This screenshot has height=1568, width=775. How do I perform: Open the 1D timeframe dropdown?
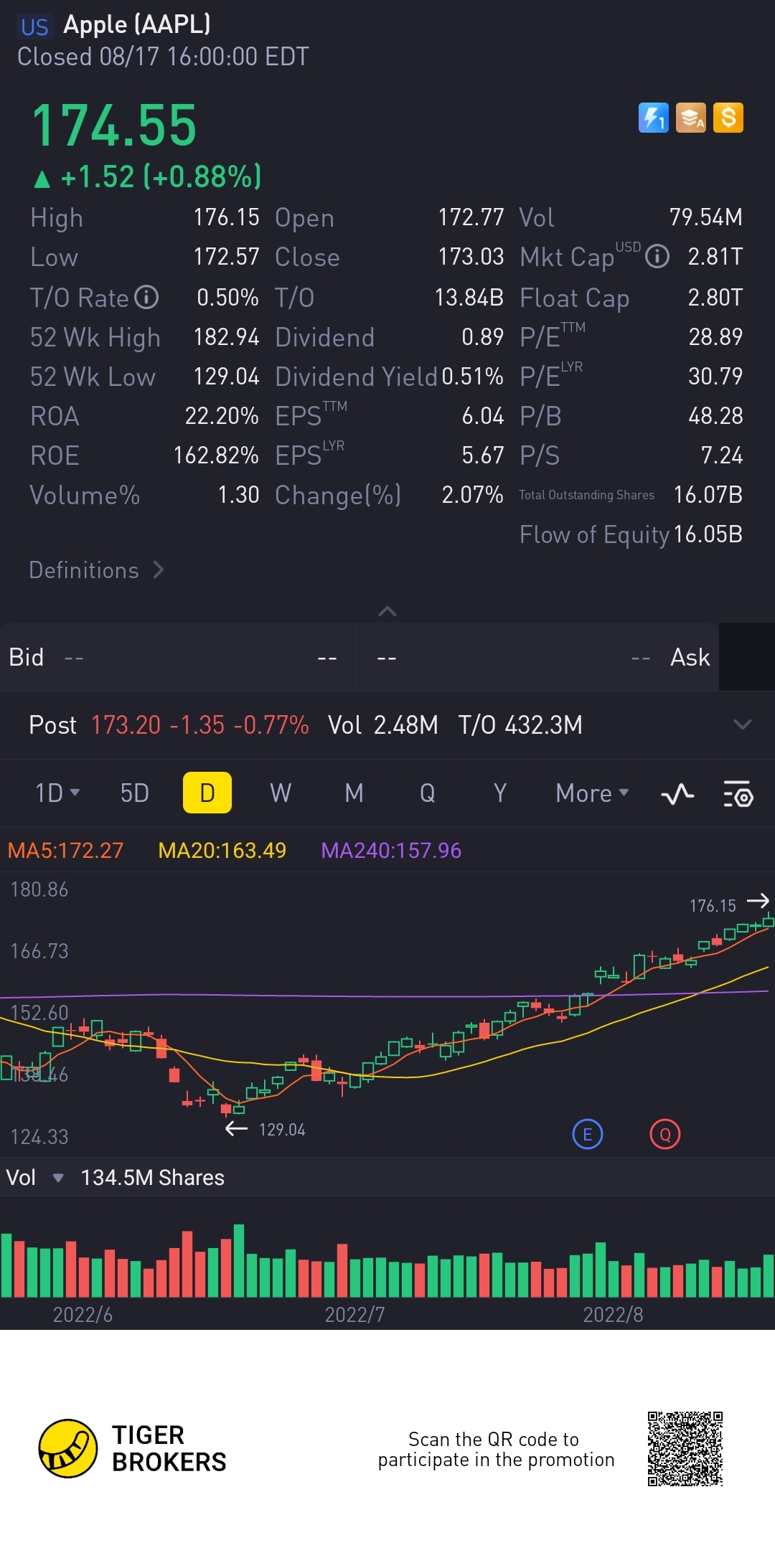57,793
